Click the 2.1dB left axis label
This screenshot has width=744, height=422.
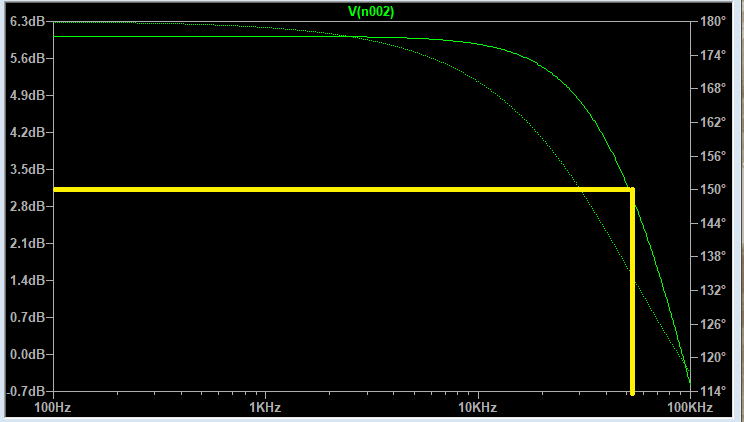[x=28, y=243]
